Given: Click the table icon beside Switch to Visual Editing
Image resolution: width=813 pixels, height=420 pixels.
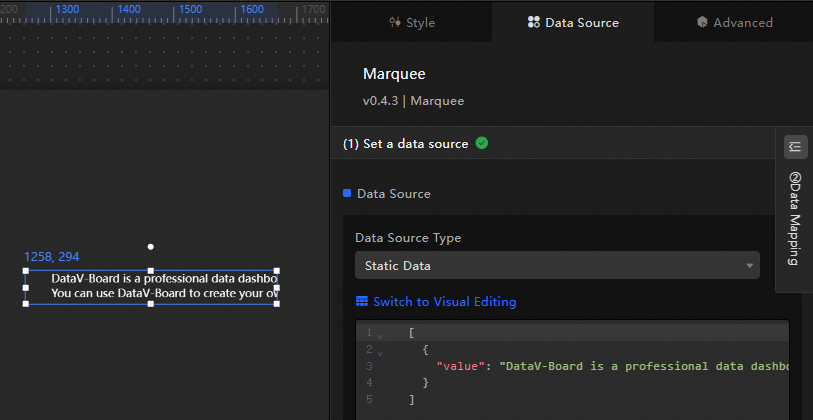Looking at the screenshot, I should [x=362, y=301].
